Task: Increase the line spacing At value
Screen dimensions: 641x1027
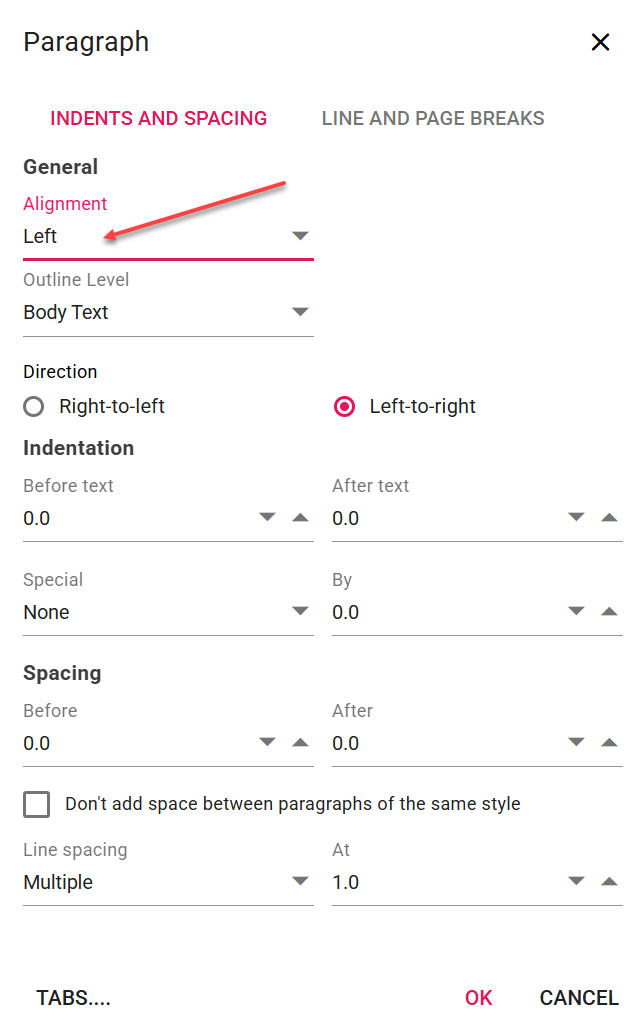Action: click(609, 882)
